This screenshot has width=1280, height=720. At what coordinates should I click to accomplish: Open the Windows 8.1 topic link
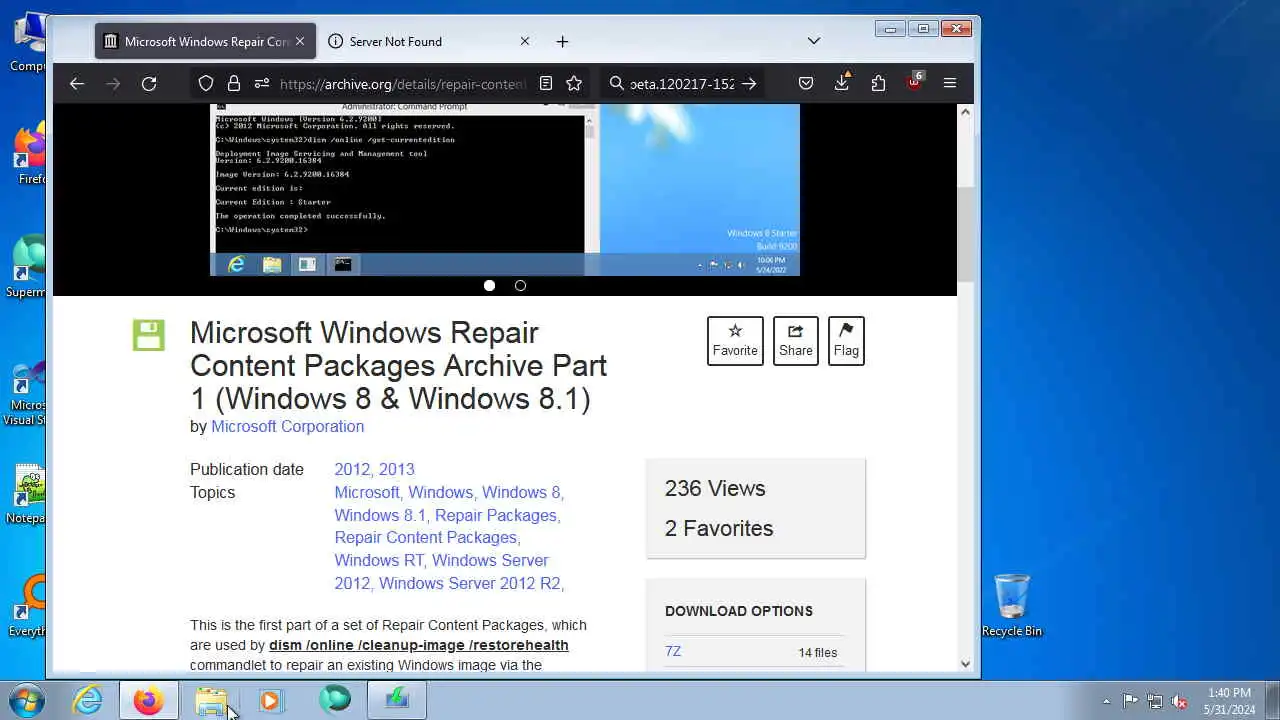(382, 515)
